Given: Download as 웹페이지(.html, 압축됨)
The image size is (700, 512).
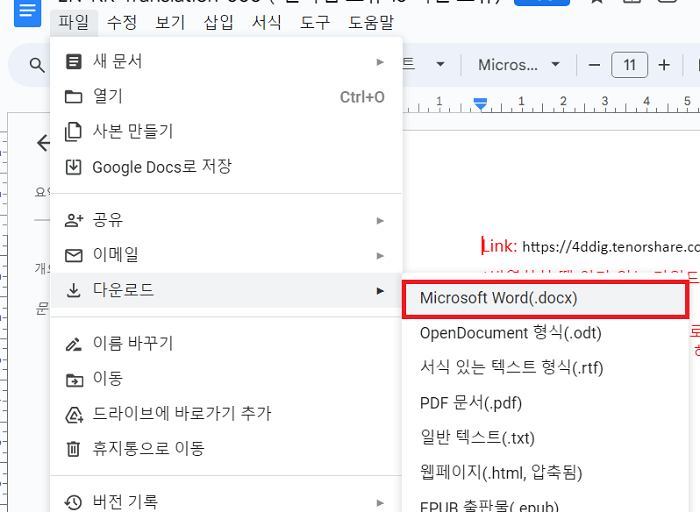Looking at the screenshot, I should [545, 473].
